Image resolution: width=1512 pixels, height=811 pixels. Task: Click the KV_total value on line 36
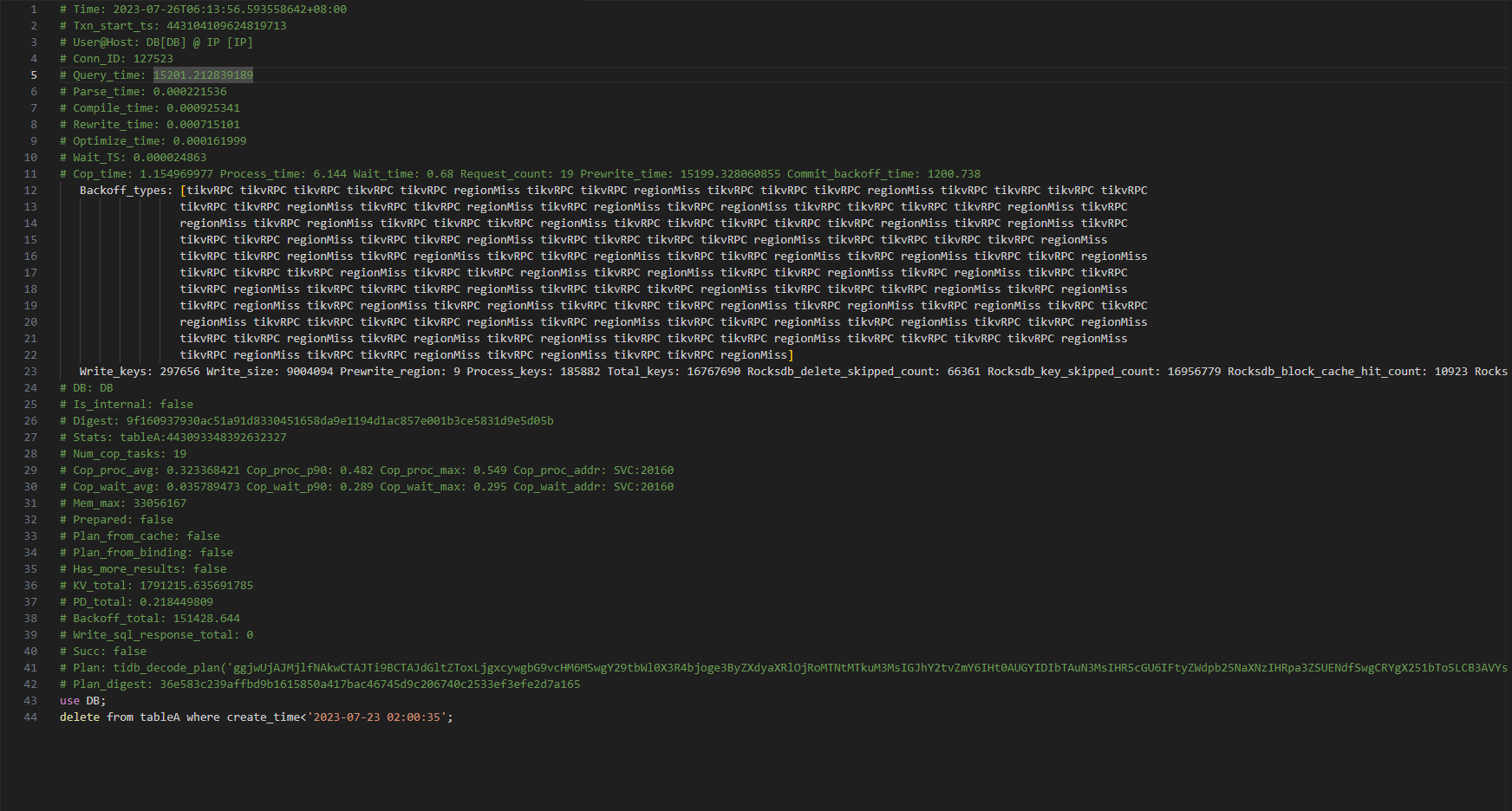point(196,586)
